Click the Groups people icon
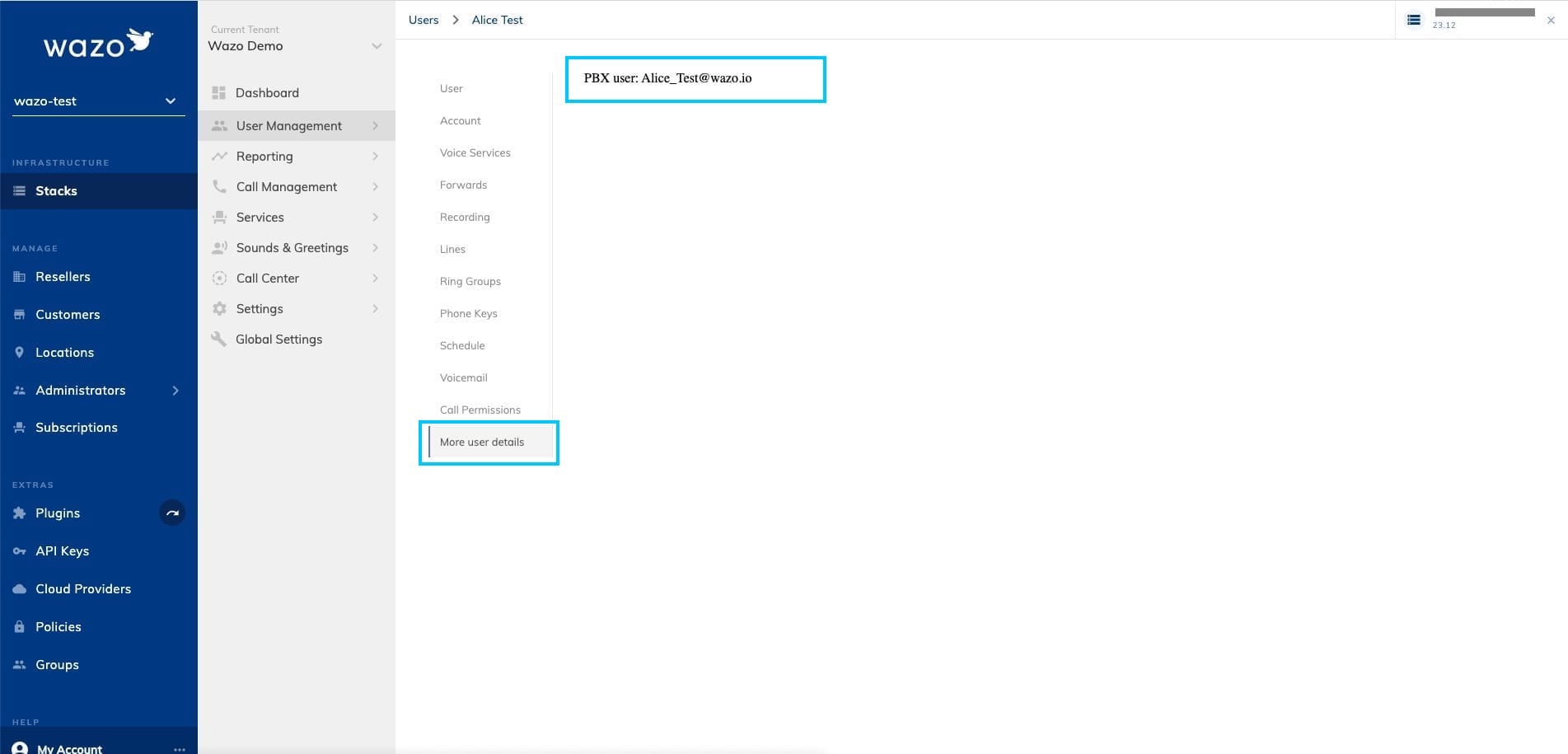1568x754 pixels. (x=19, y=665)
